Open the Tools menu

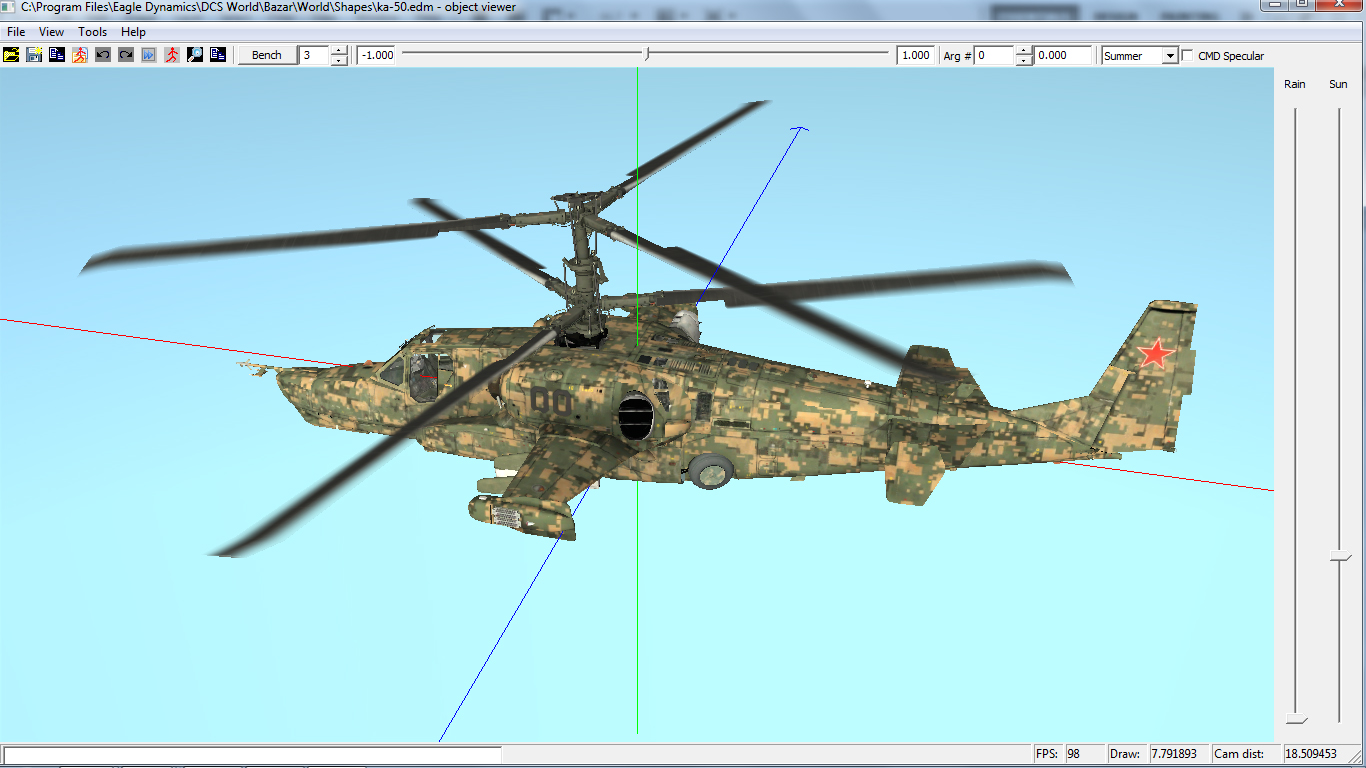(x=93, y=32)
